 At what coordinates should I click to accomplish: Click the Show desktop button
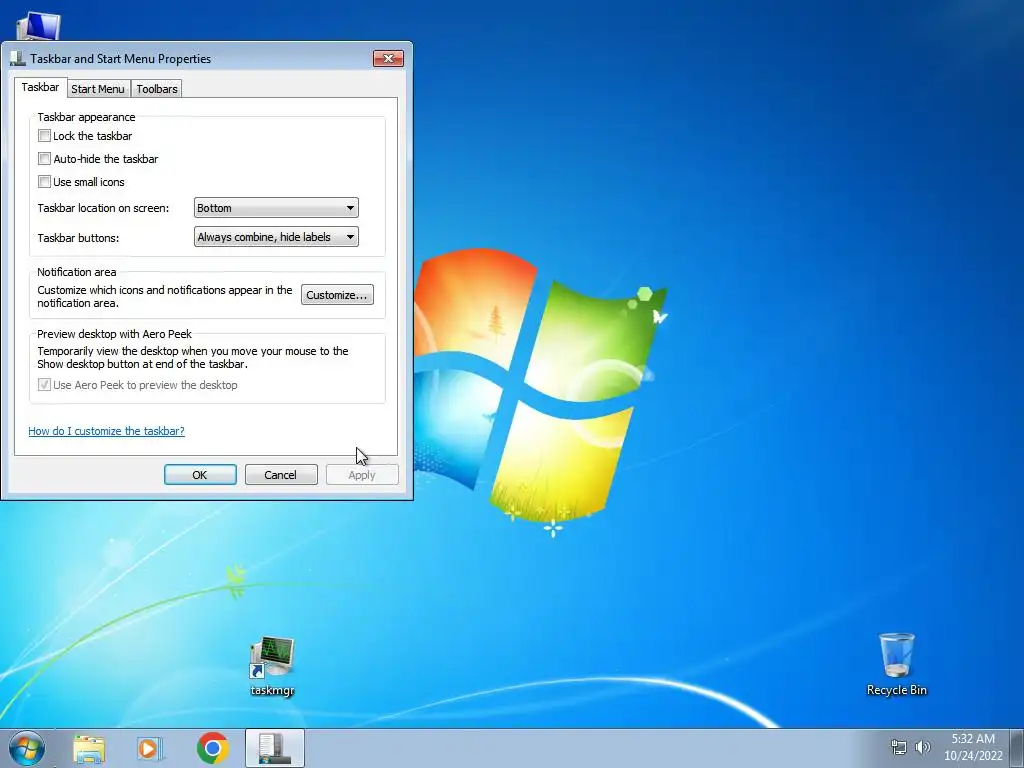click(x=1017, y=748)
